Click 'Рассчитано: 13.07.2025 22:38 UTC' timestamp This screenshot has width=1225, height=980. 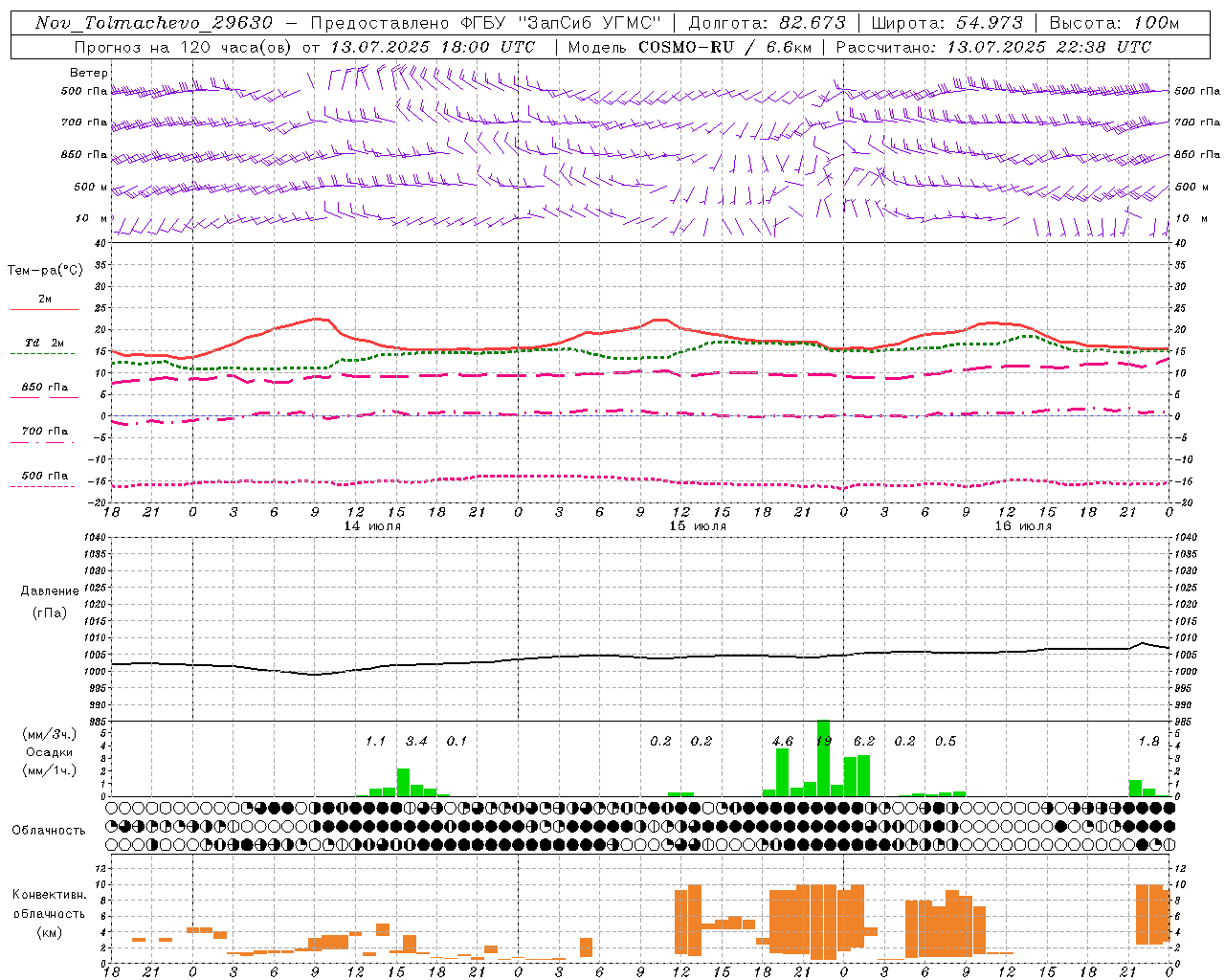(993, 47)
